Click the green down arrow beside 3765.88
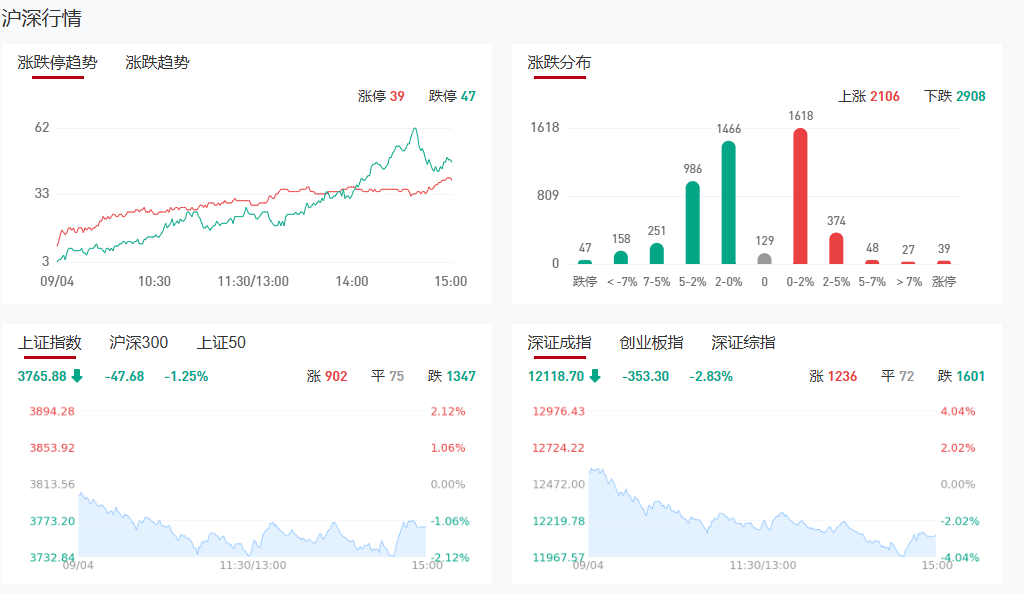This screenshot has width=1024, height=594. pyautogui.click(x=77, y=376)
